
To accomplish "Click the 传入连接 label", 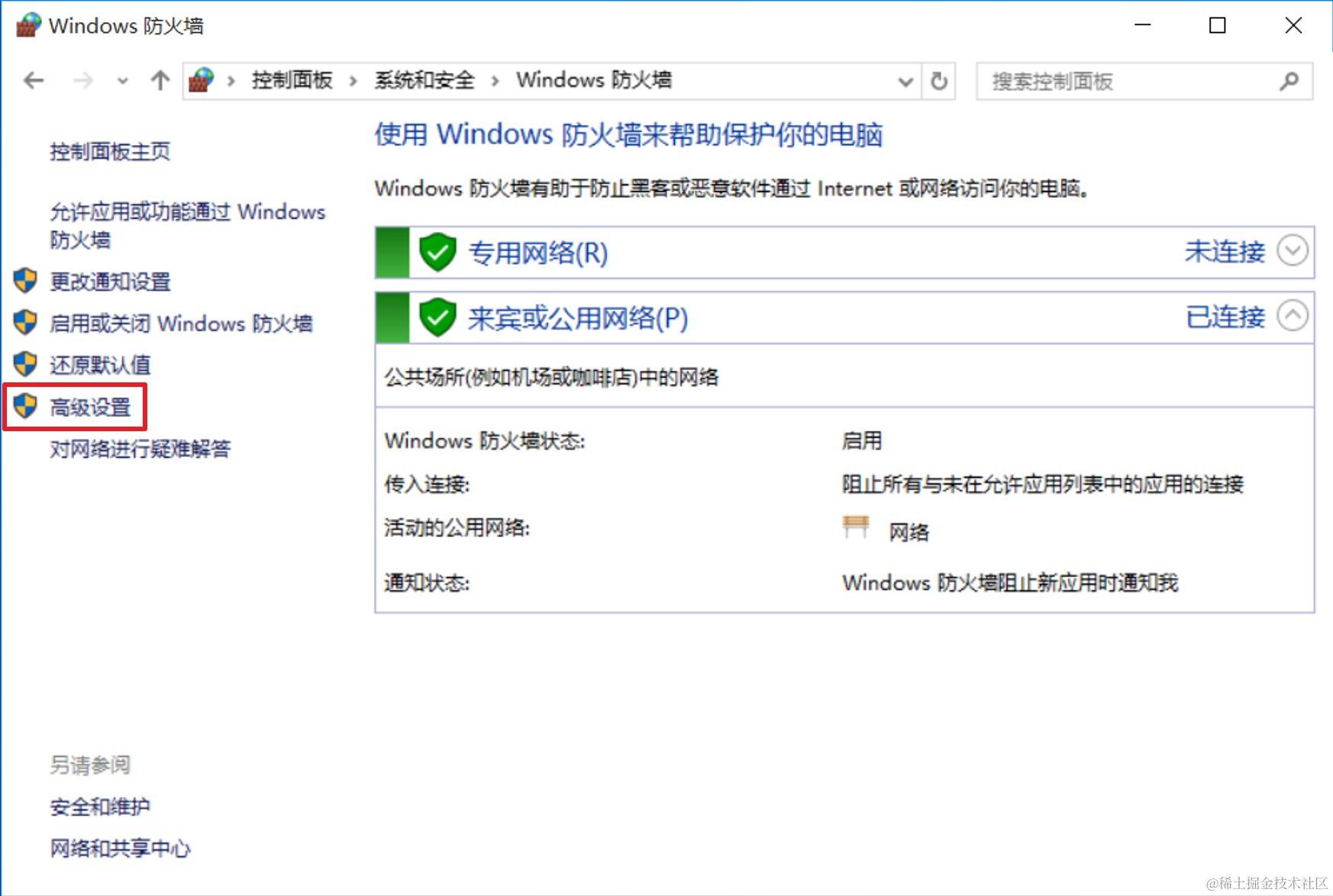I will [x=427, y=485].
